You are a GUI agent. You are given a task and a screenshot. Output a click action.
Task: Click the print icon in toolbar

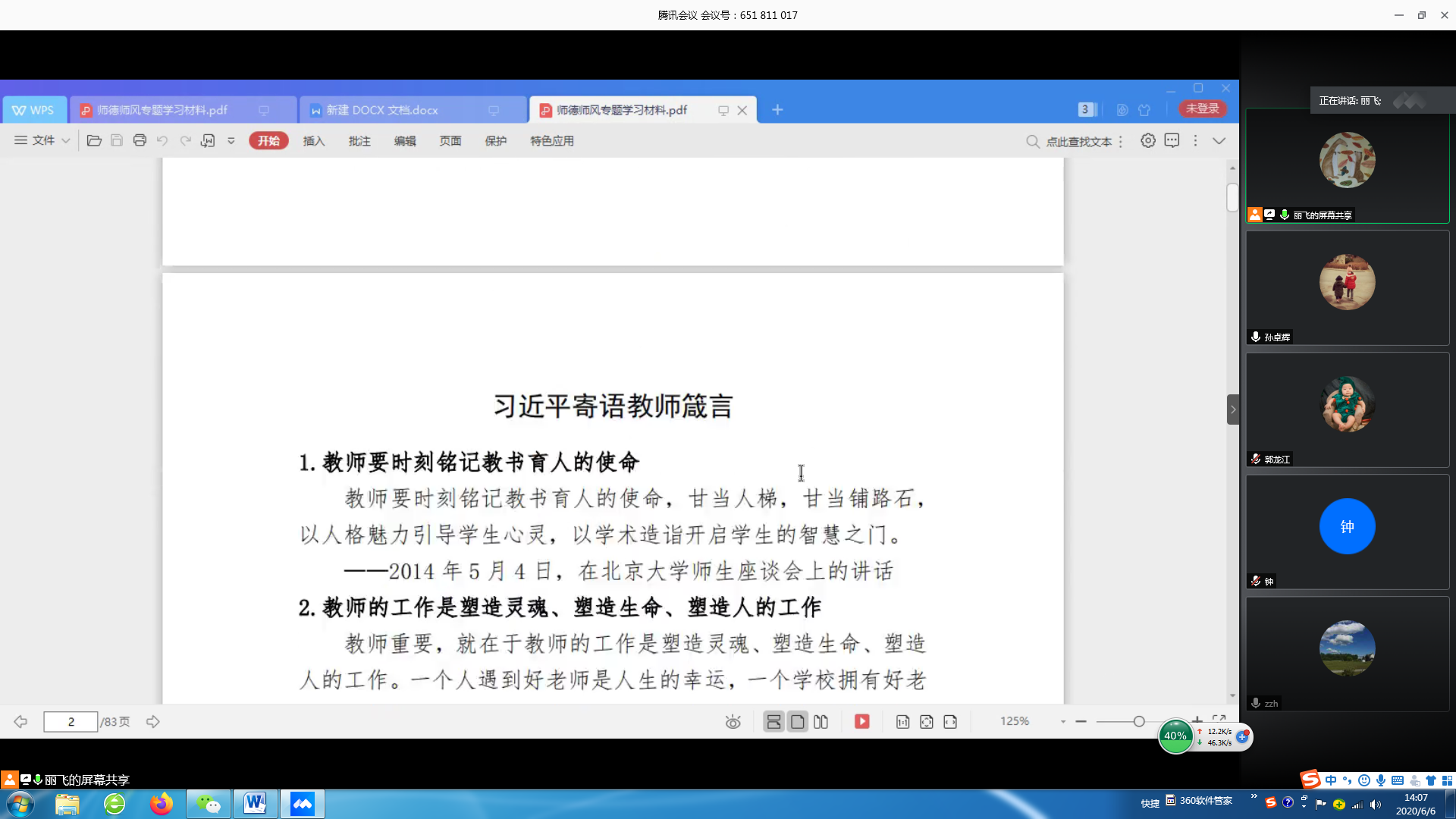140,141
